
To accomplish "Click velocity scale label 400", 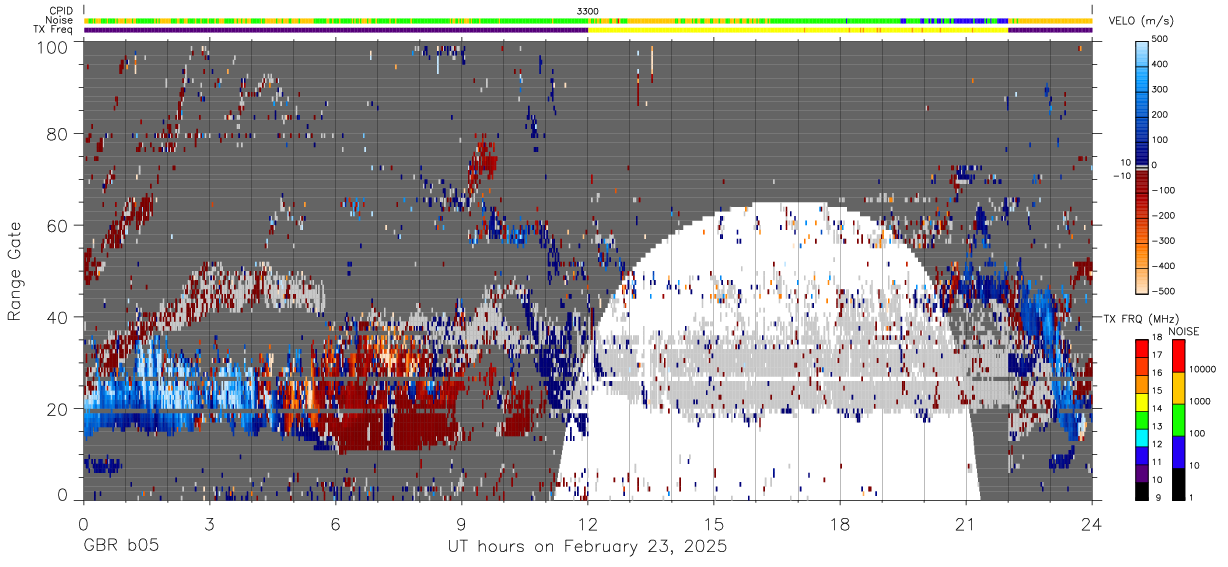I will (1161, 65).
